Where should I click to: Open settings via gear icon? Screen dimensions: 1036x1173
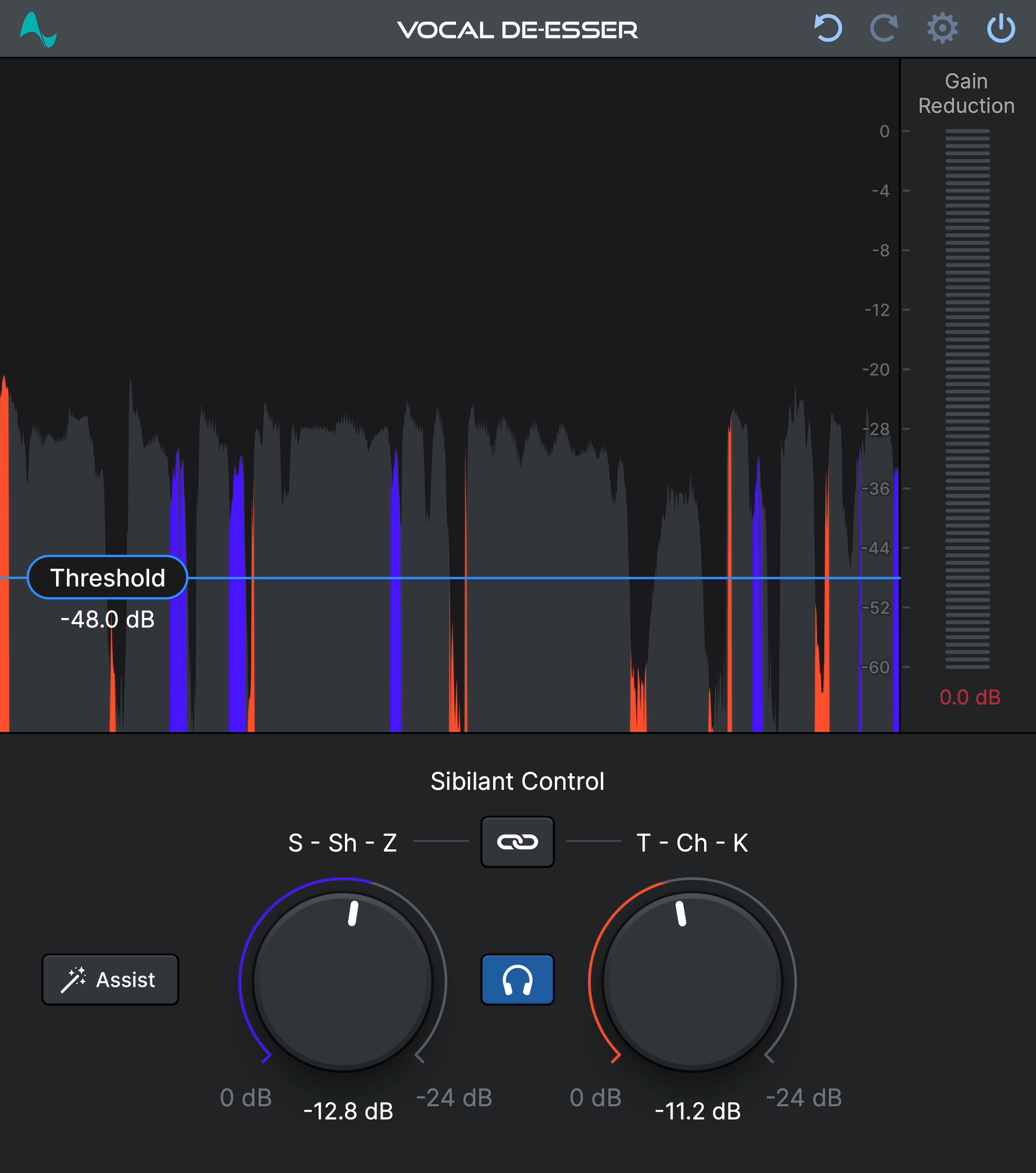tap(943, 28)
